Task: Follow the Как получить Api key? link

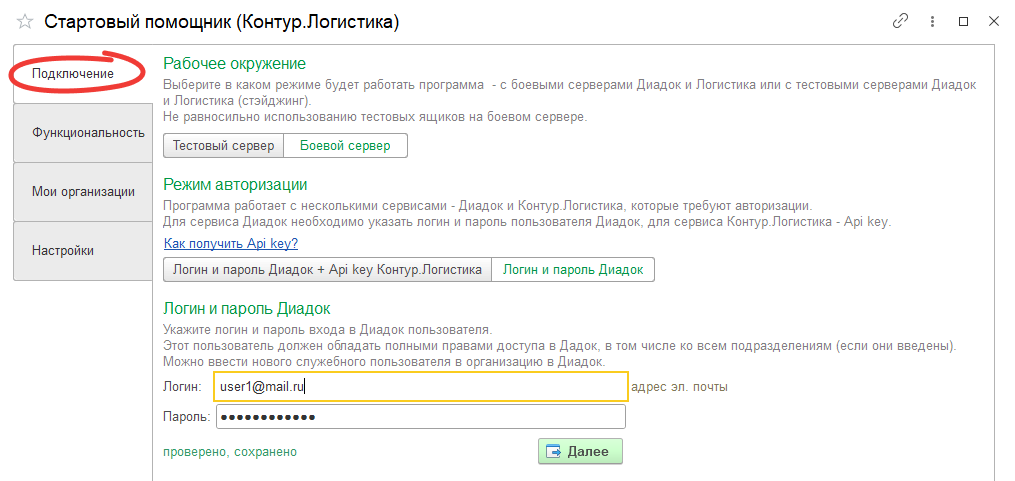Action: (x=231, y=244)
